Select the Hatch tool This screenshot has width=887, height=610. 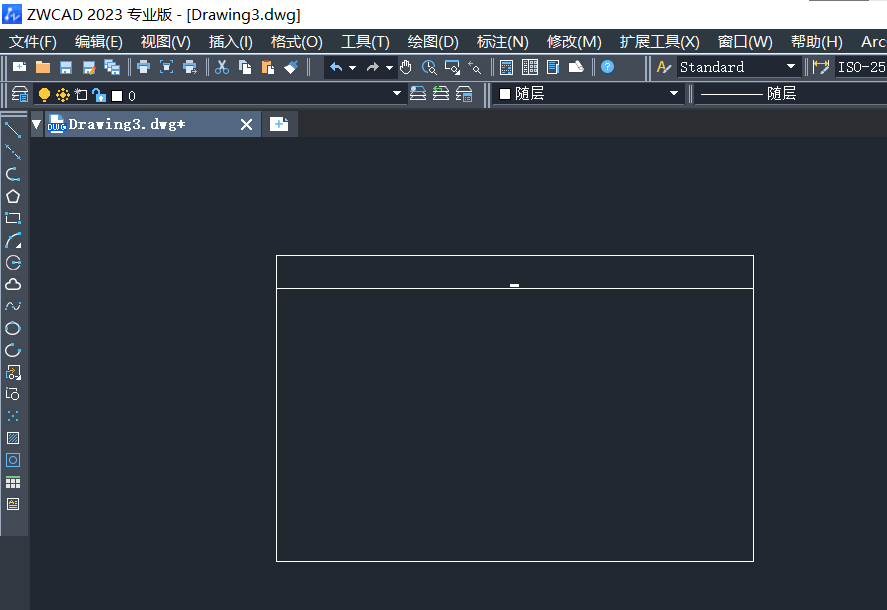(x=13, y=438)
